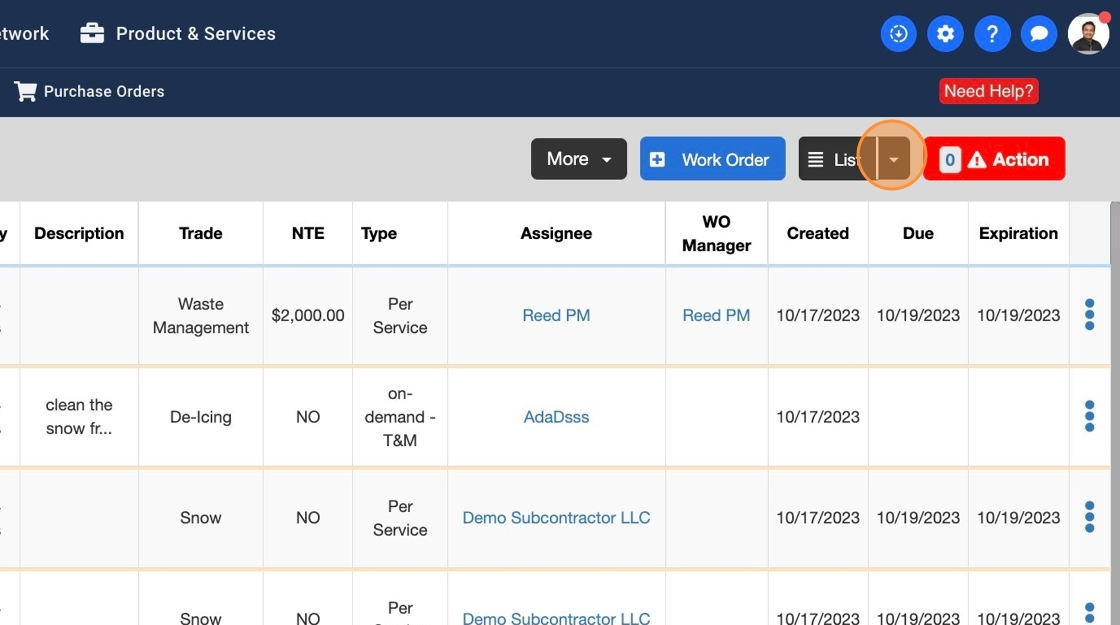
Task: Click the red Action button
Action: [x=994, y=159]
